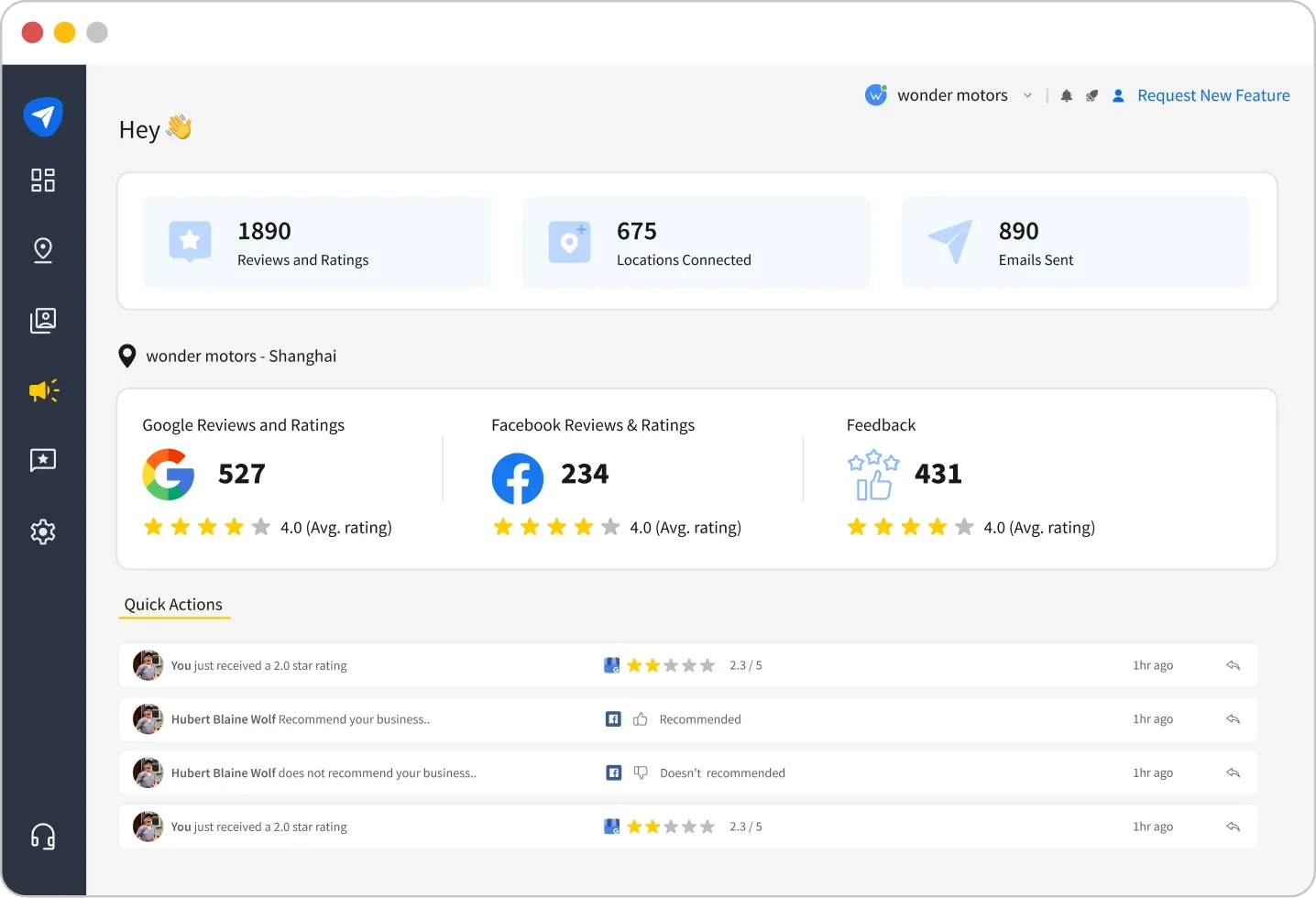
Task: Switch to the Quick Actions tab
Action: (173, 605)
